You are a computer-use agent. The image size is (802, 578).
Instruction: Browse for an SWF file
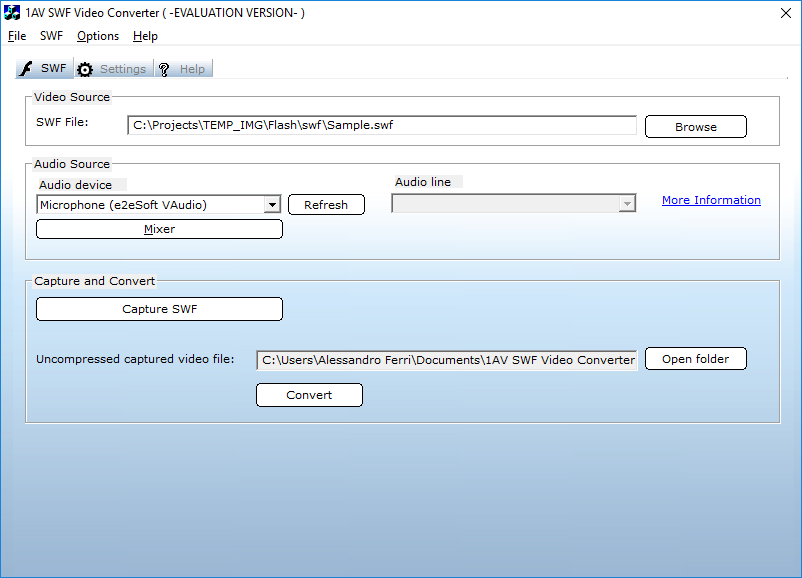(x=696, y=127)
